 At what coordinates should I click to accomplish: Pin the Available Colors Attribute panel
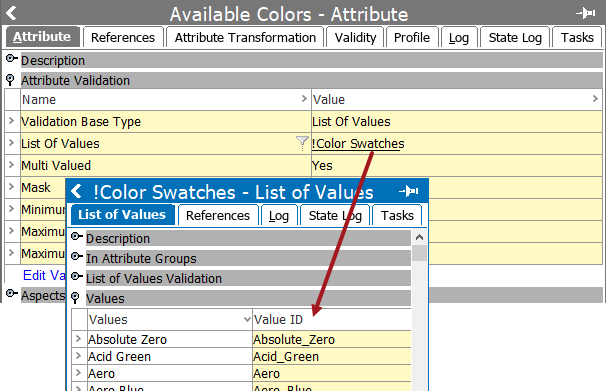click(x=586, y=14)
